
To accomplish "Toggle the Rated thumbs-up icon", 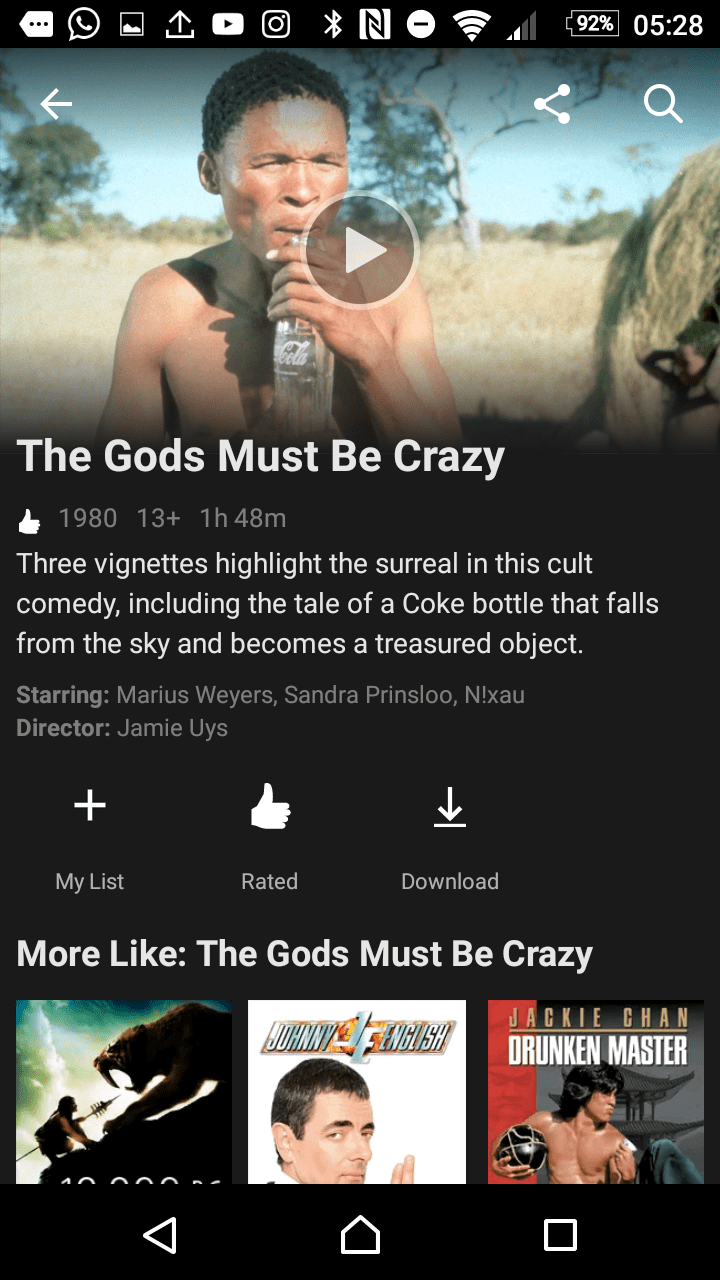I will (x=270, y=806).
